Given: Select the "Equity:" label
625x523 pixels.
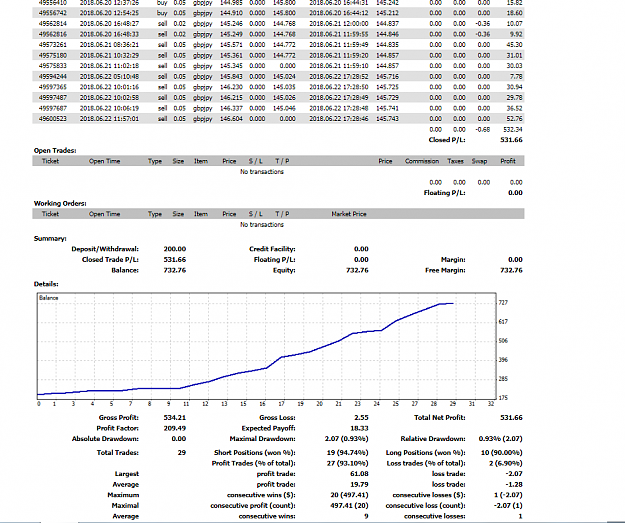Looking at the screenshot, I should (x=284, y=270).
